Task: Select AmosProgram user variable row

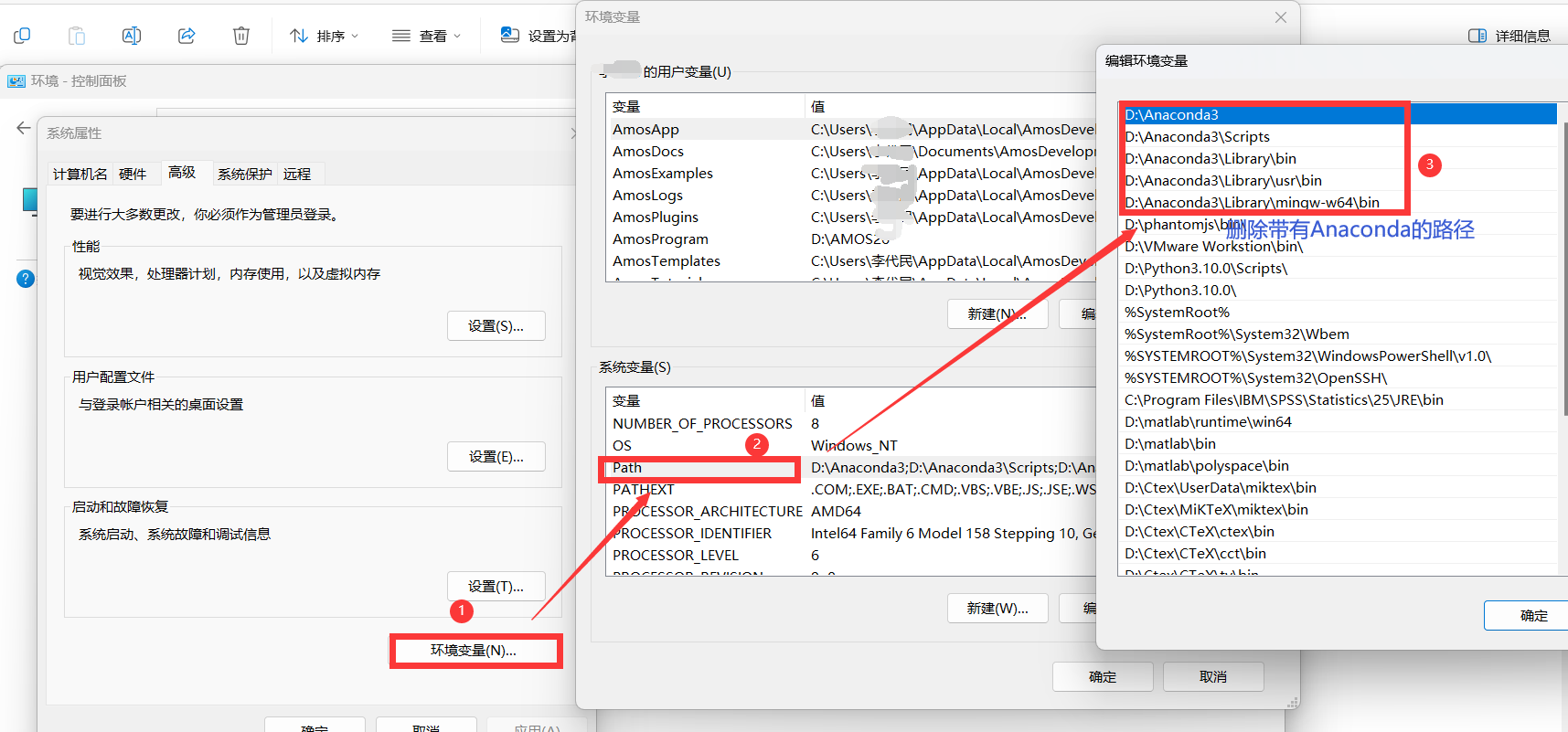Action: pos(851,239)
